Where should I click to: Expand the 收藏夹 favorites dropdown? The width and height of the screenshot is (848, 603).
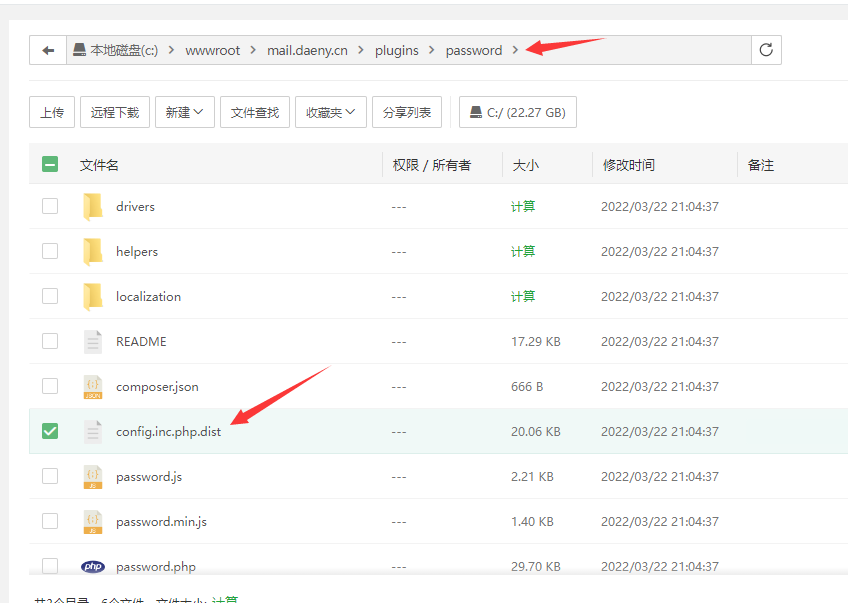(330, 113)
